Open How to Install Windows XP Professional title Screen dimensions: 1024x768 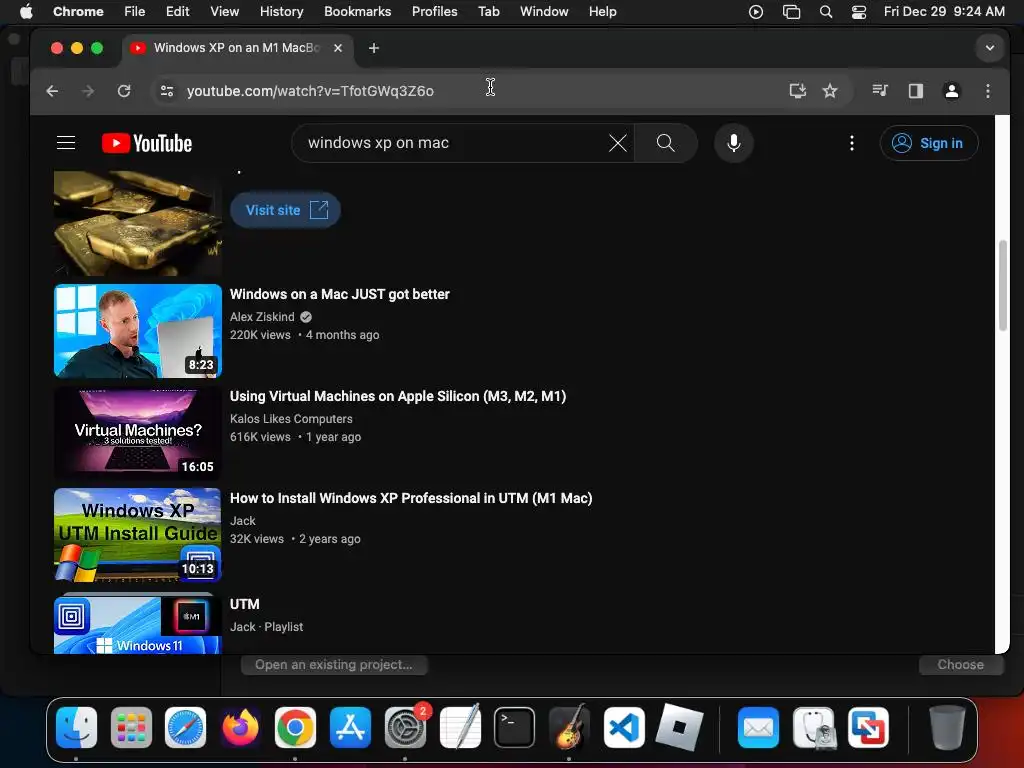pos(411,498)
